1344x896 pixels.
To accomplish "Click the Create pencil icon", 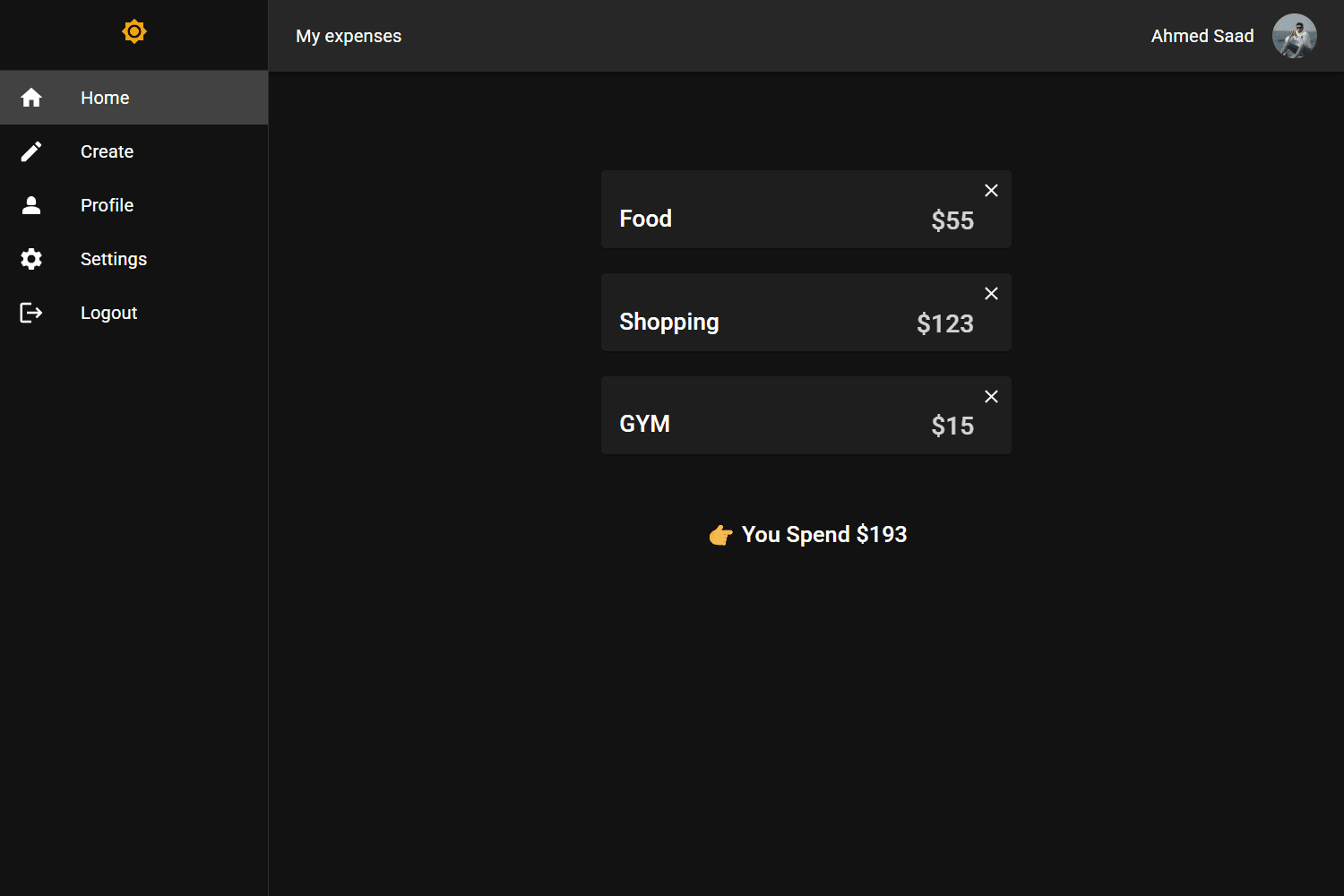I will click(x=31, y=151).
